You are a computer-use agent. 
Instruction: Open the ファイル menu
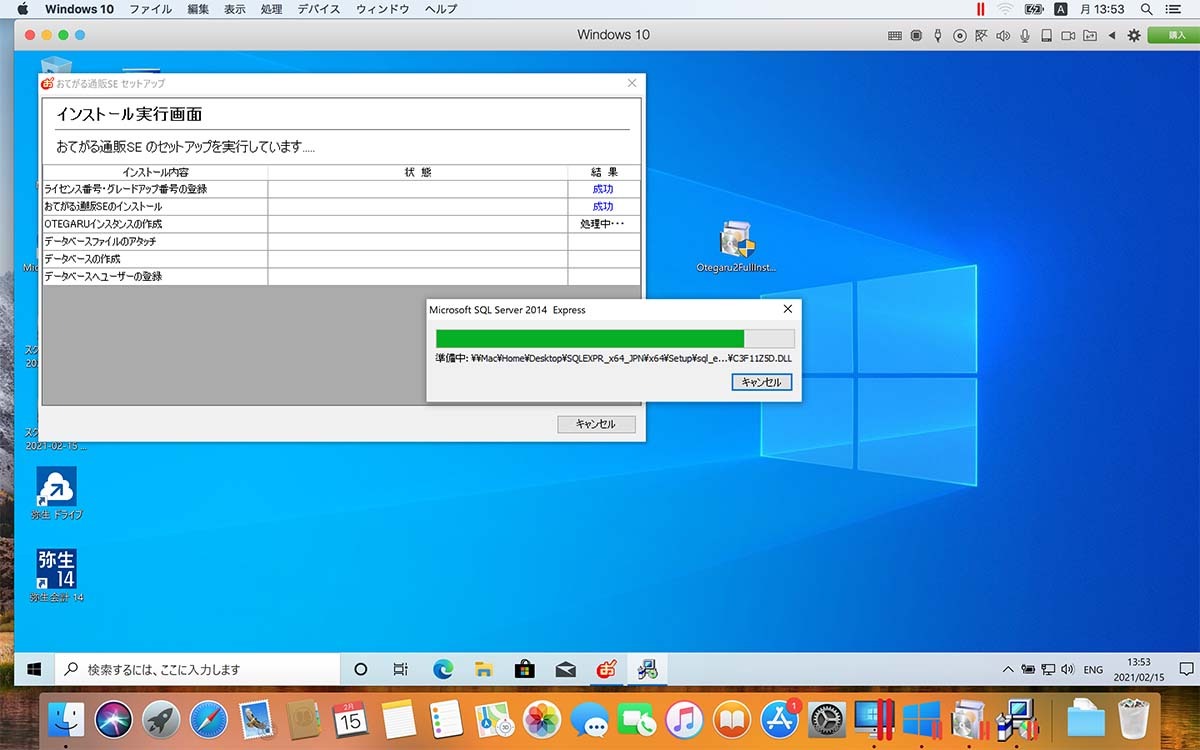[x=151, y=9]
